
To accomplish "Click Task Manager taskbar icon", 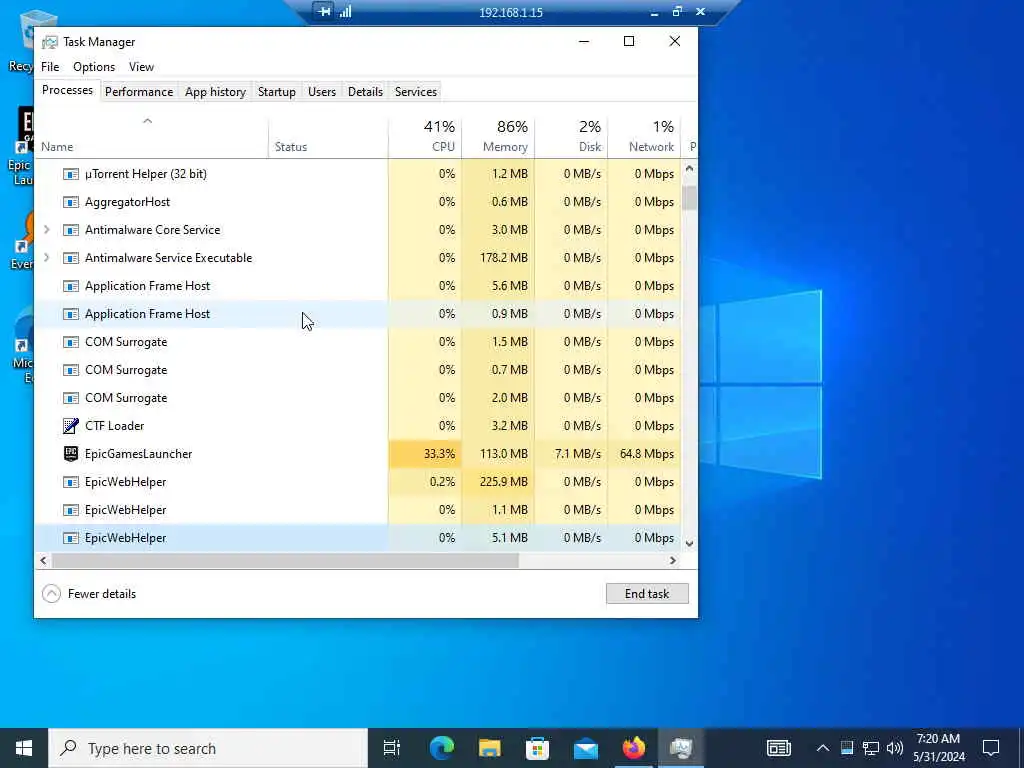I will coord(681,748).
